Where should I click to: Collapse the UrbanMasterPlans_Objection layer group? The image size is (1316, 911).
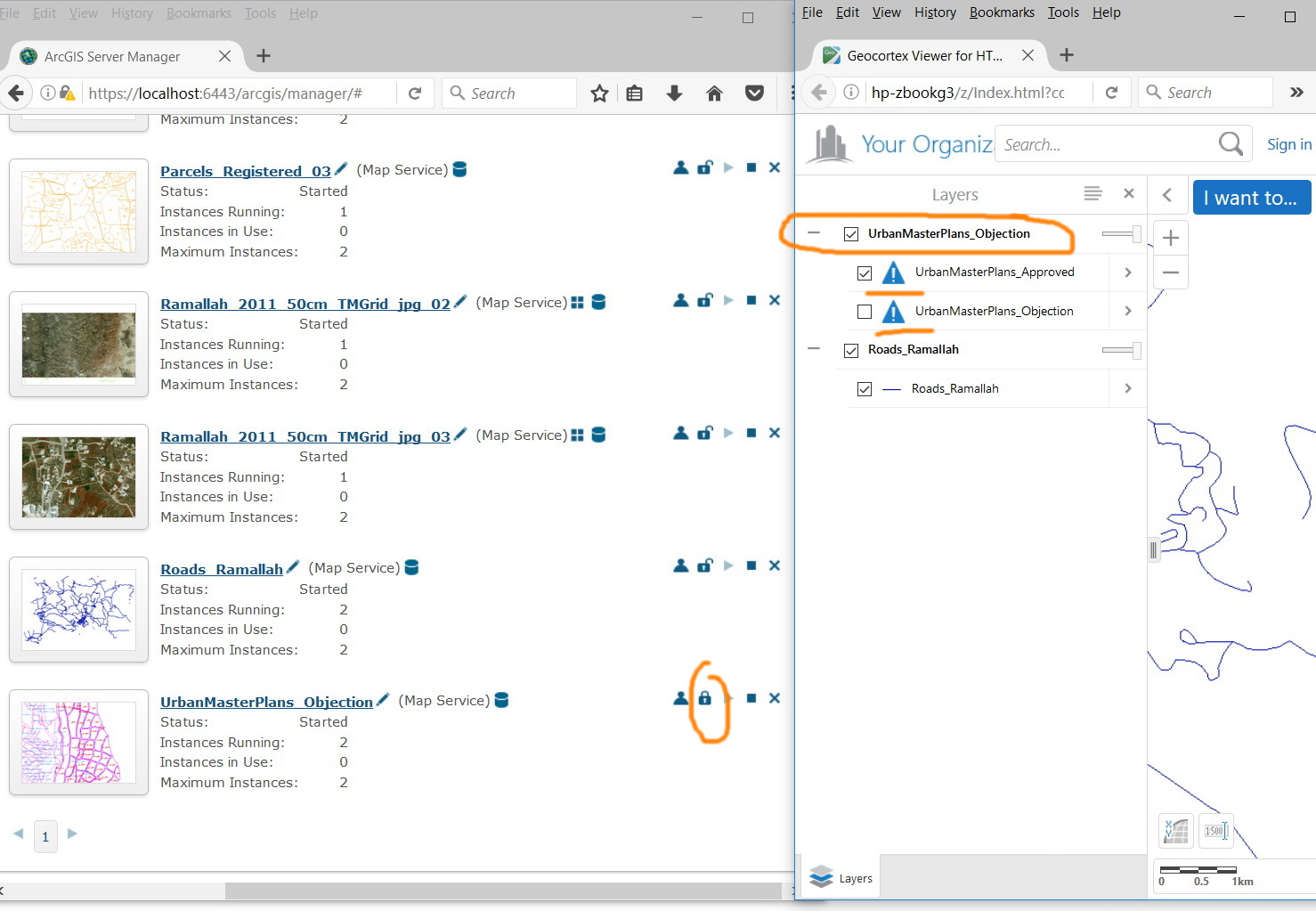click(813, 233)
